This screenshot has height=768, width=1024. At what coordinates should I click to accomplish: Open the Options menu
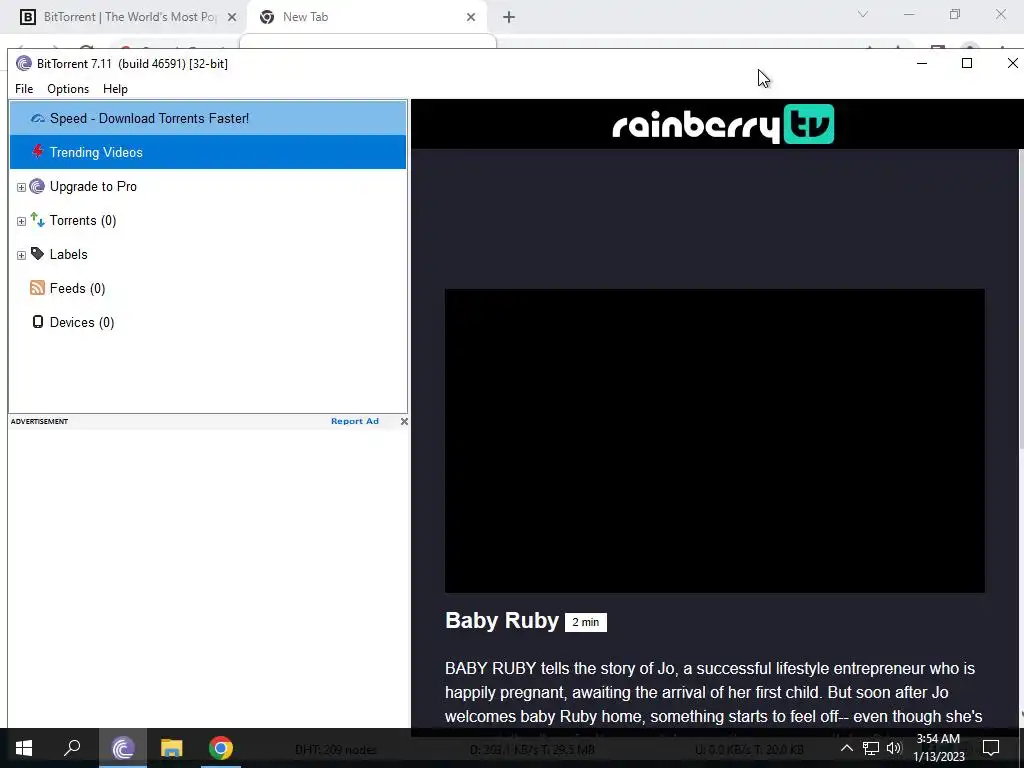coord(68,89)
